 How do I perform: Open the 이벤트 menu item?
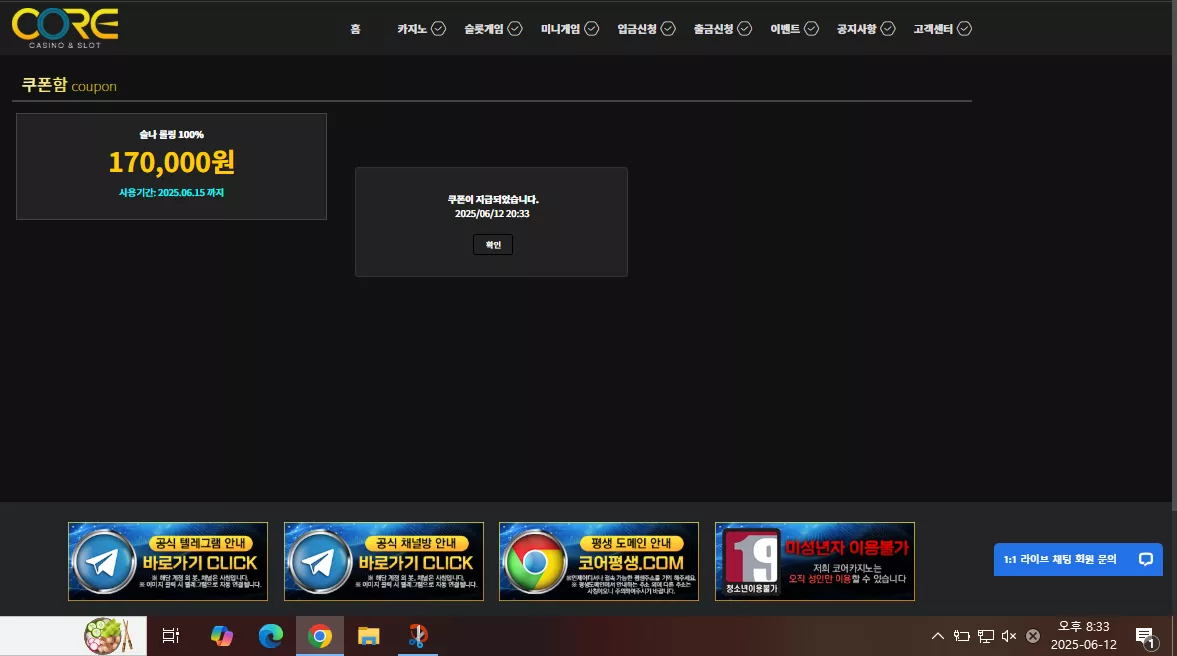coord(785,29)
